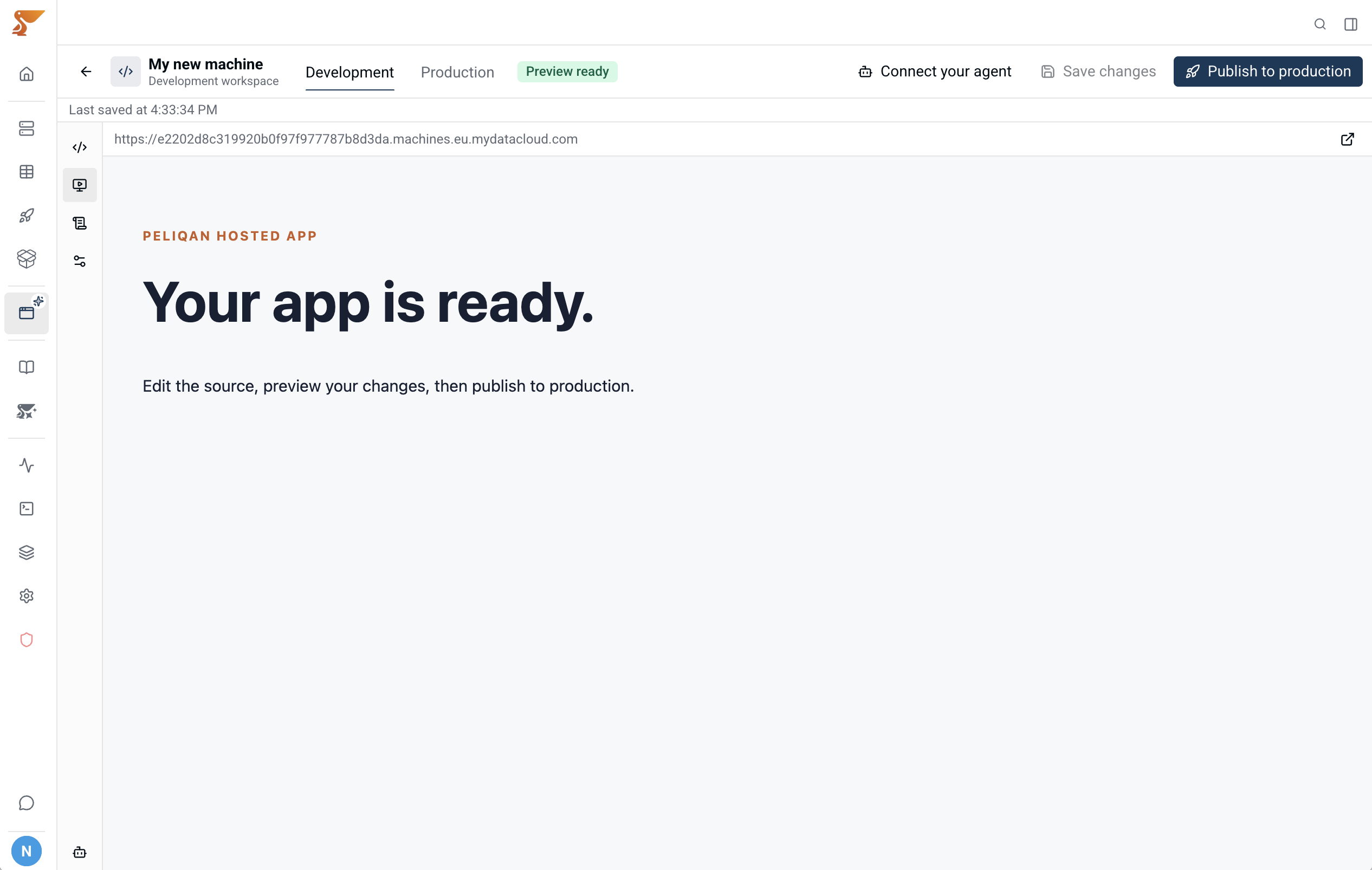Click the machines.eu.mydatacloud.com preview URL

tap(346, 139)
